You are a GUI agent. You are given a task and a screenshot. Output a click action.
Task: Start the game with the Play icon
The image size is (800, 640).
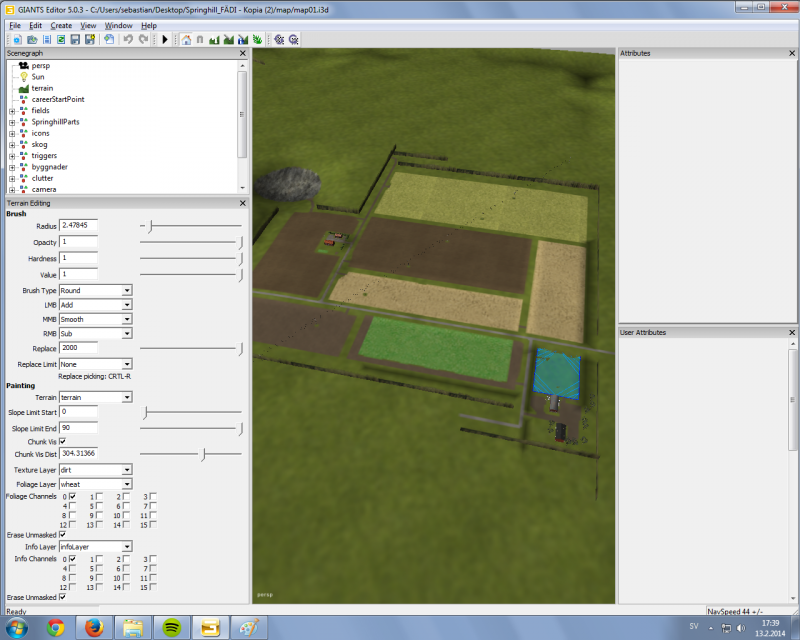pos(165,39)
